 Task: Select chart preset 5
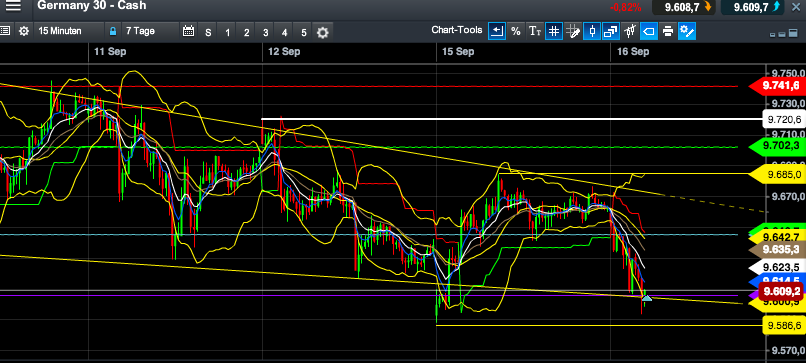(303, 32)
